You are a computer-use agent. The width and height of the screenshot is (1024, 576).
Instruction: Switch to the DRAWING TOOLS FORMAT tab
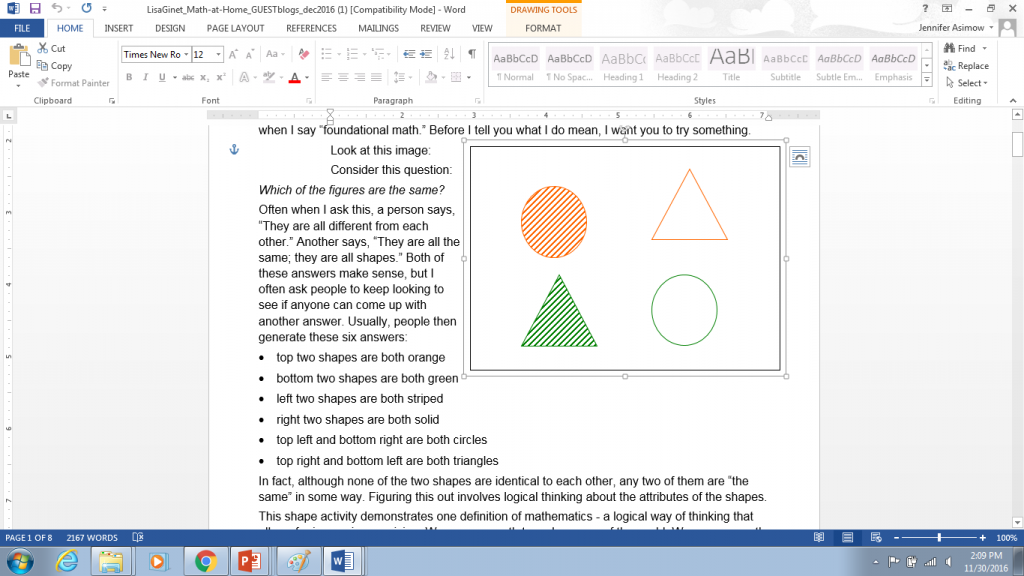[x=543, y=28]
